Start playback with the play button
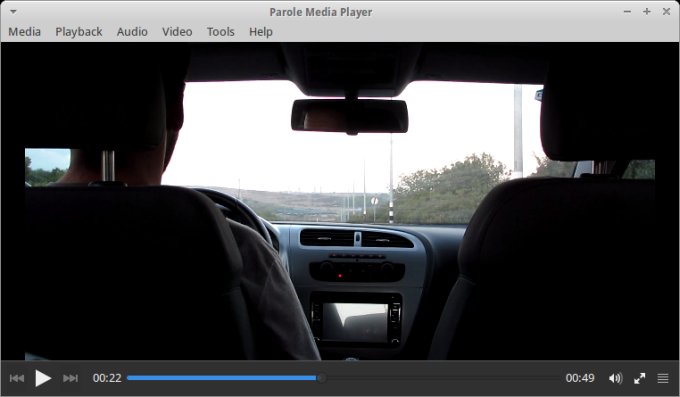Viewport: 680px width, 397px height. point(43,378)
